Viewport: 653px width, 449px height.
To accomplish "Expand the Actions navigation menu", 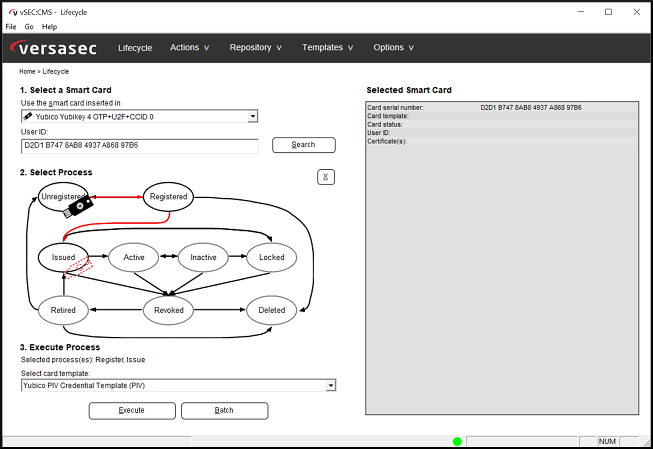I will coord(189,47).
